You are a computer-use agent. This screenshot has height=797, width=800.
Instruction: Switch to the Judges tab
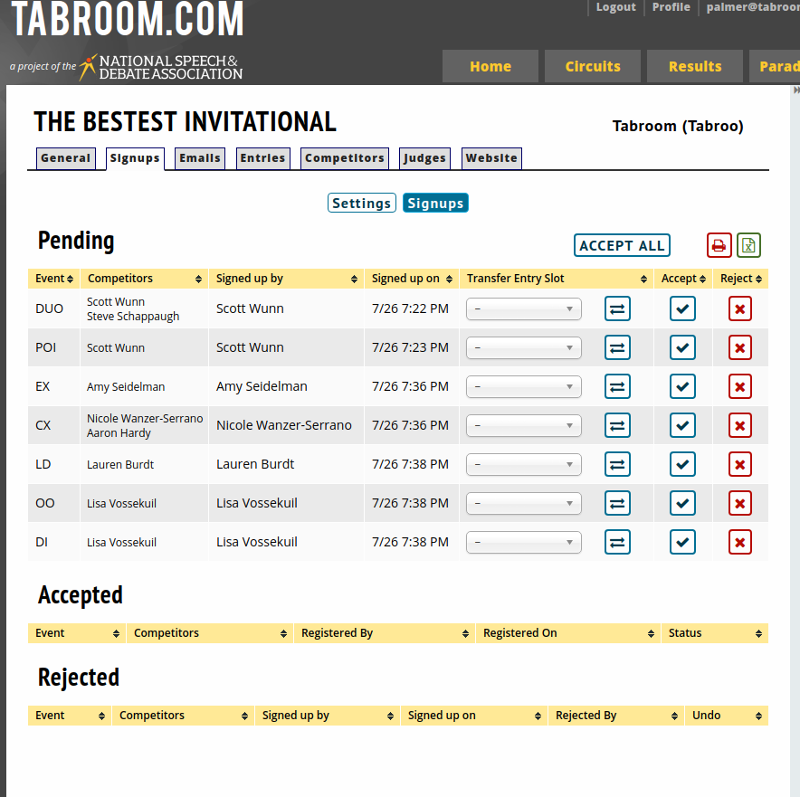[425, 158]
